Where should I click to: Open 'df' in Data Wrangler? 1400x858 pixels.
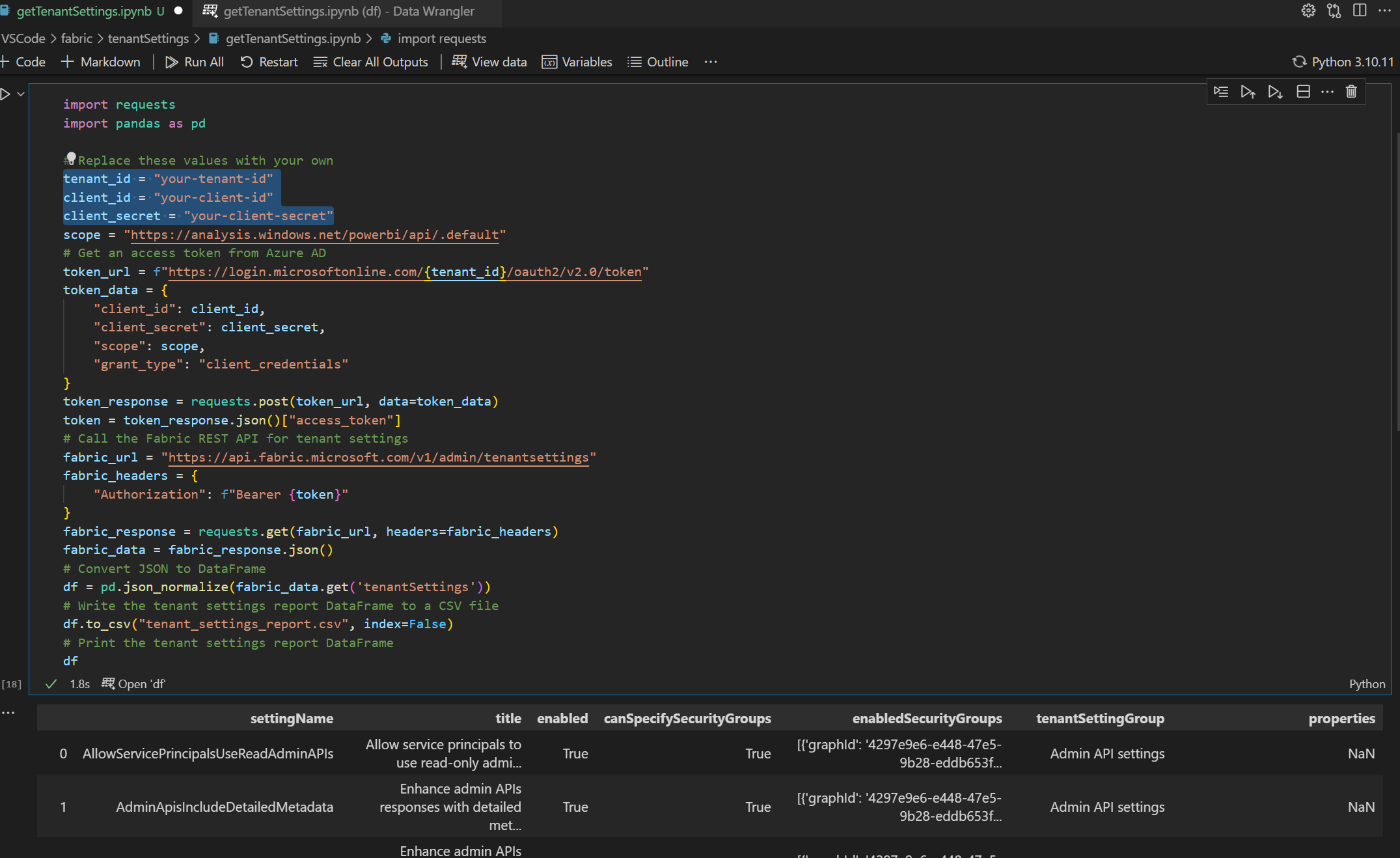[x=133, y=684]
